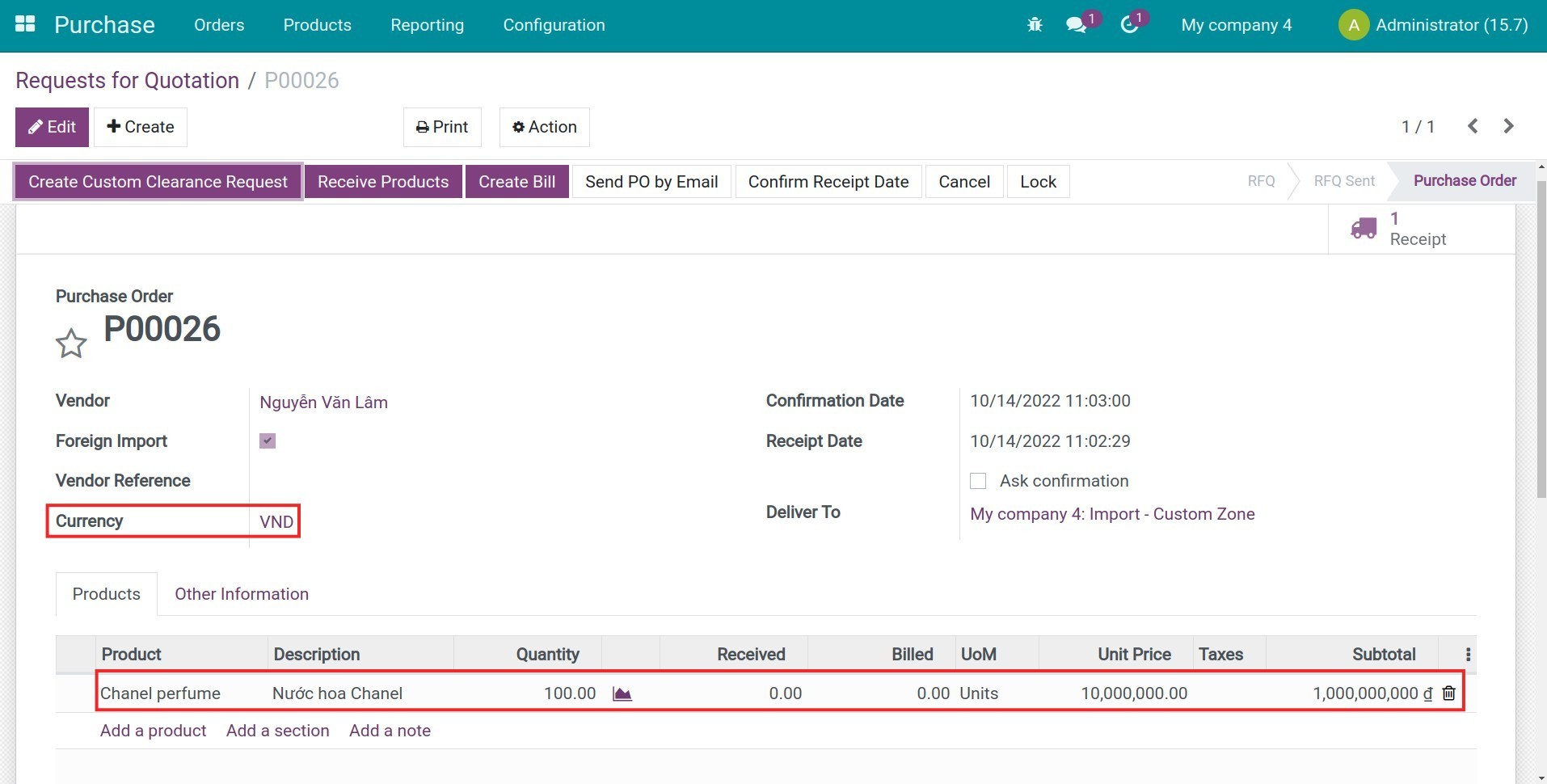Screen dimensions: 1547x784
Task: Open the messaging chat bubble icon
Action: tap(1076, 25)
